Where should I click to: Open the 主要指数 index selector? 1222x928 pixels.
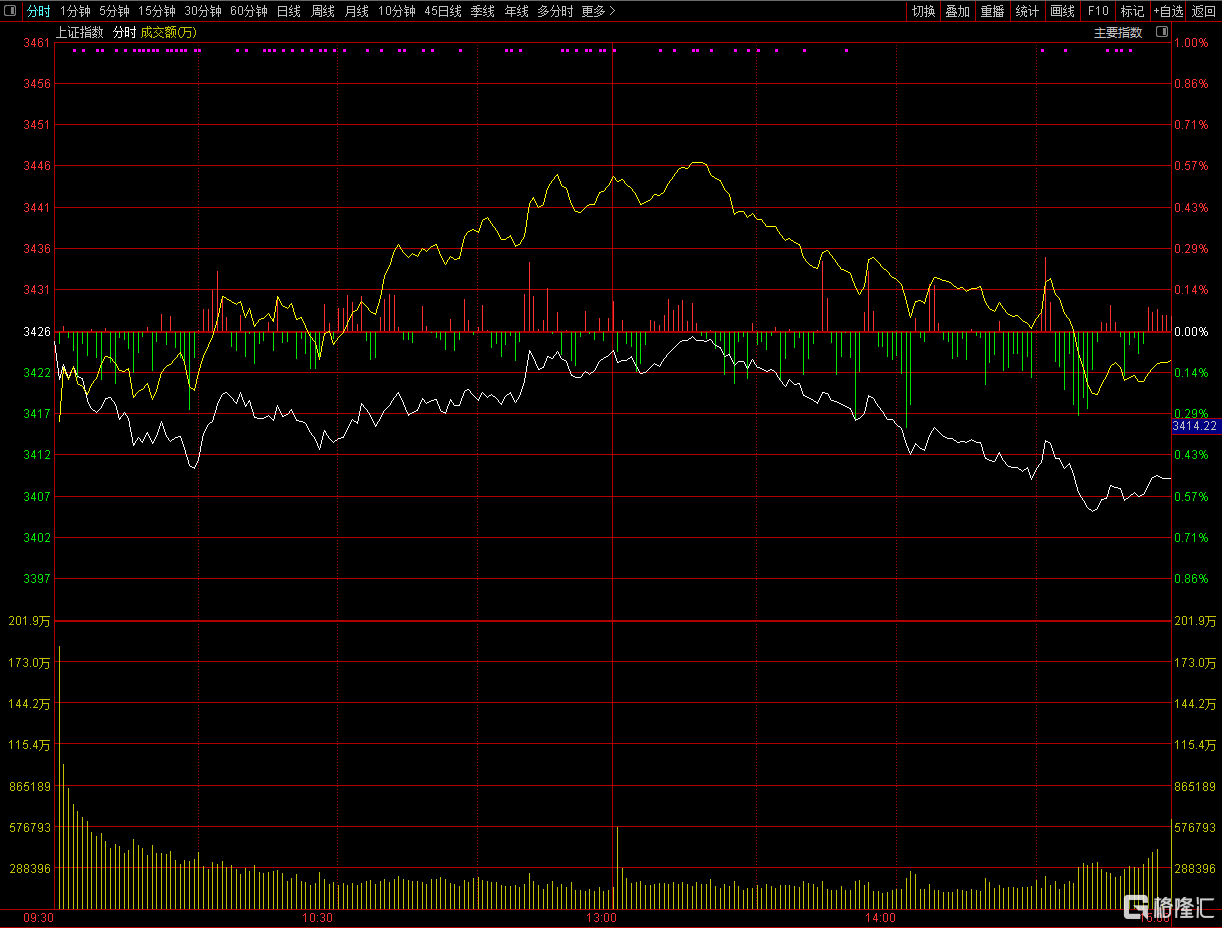1117,32
